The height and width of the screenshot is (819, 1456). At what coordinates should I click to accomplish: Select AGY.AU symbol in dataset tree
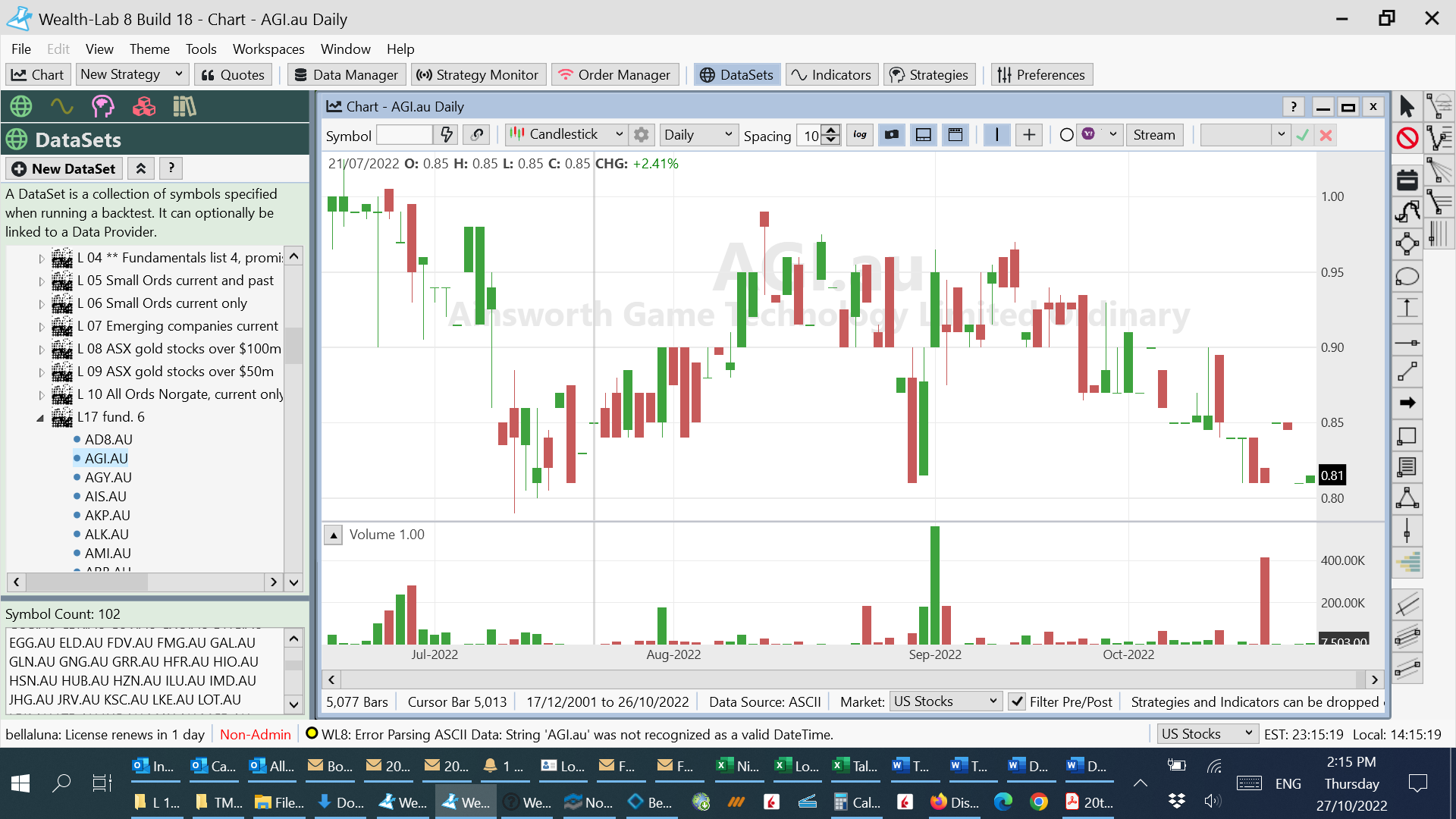(x=108, y=477)
